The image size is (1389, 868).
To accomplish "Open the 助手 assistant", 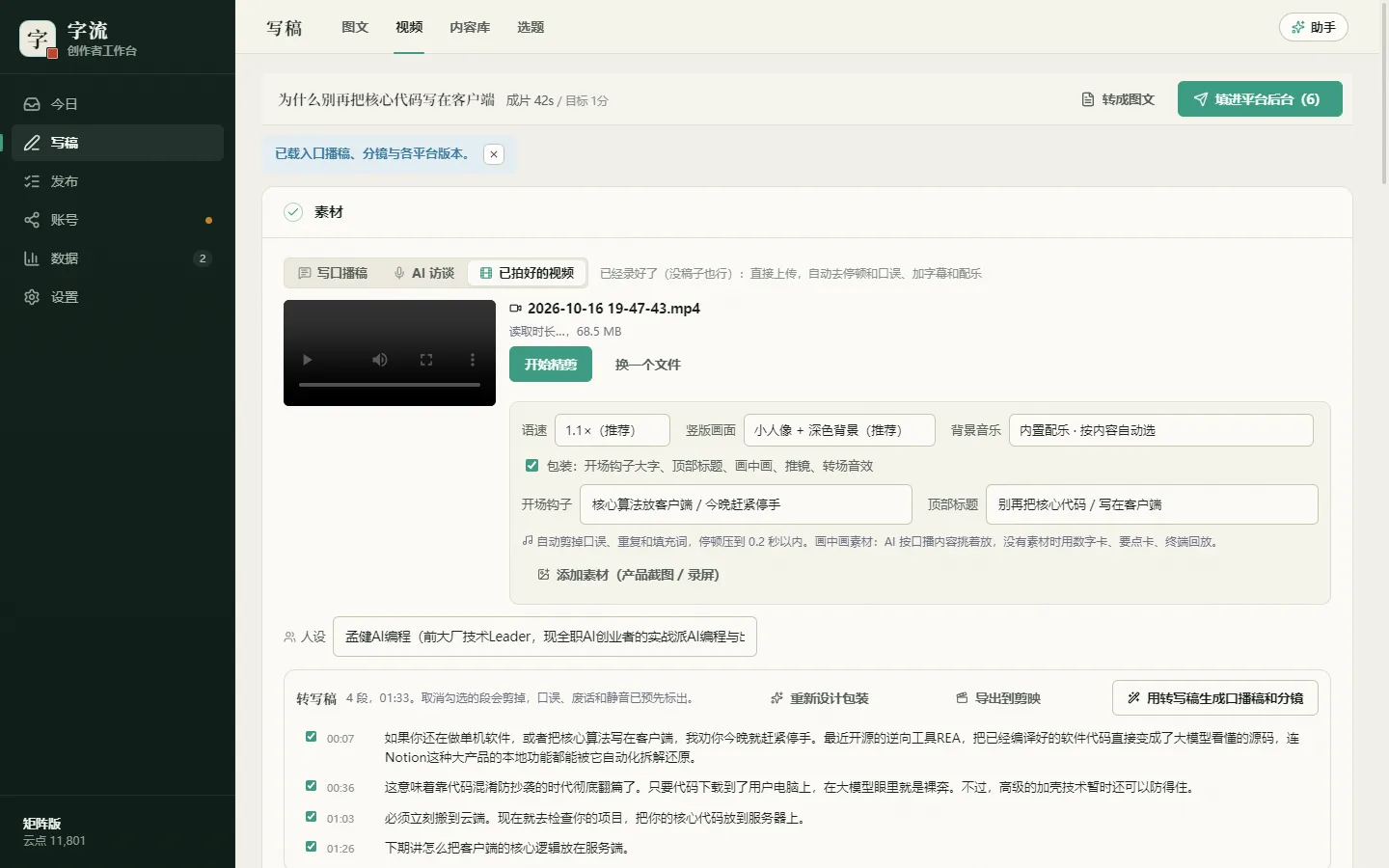I will 1313,27.
